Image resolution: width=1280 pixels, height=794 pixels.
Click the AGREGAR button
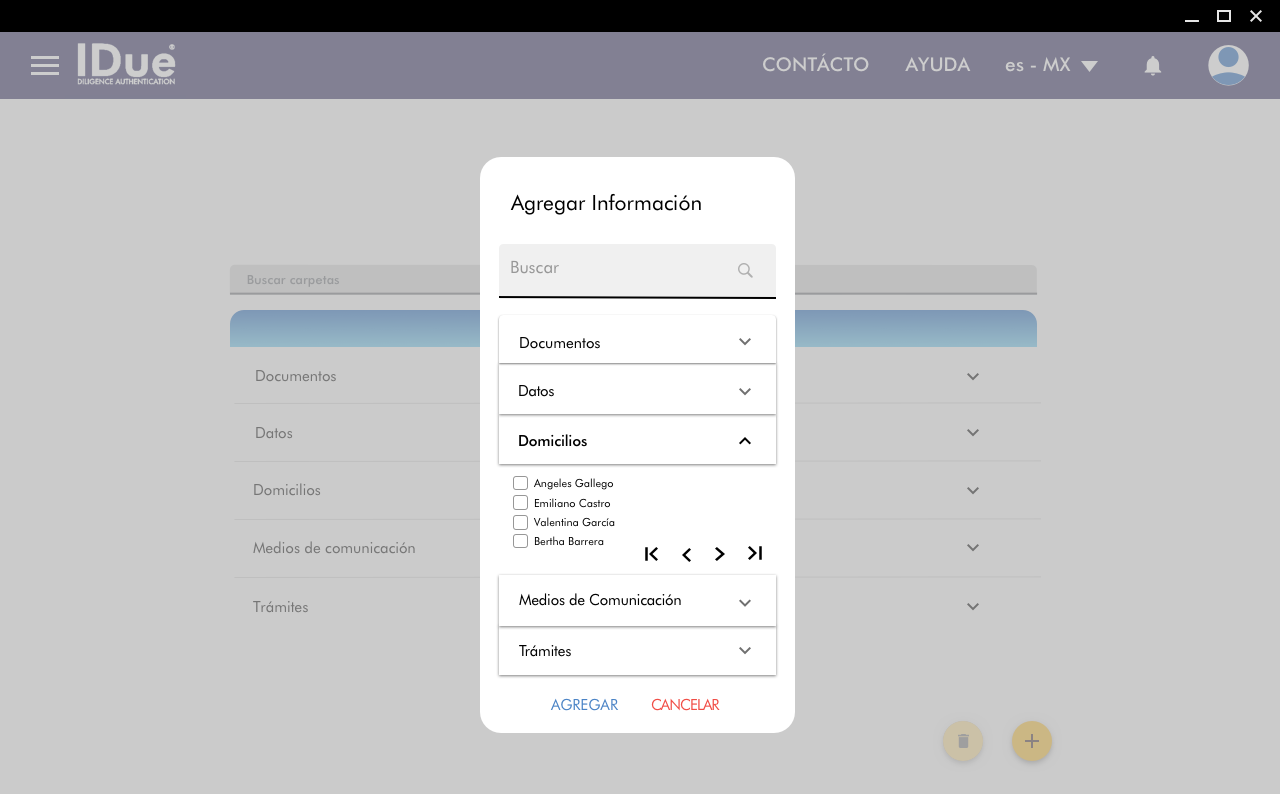[x=584, y=705]
